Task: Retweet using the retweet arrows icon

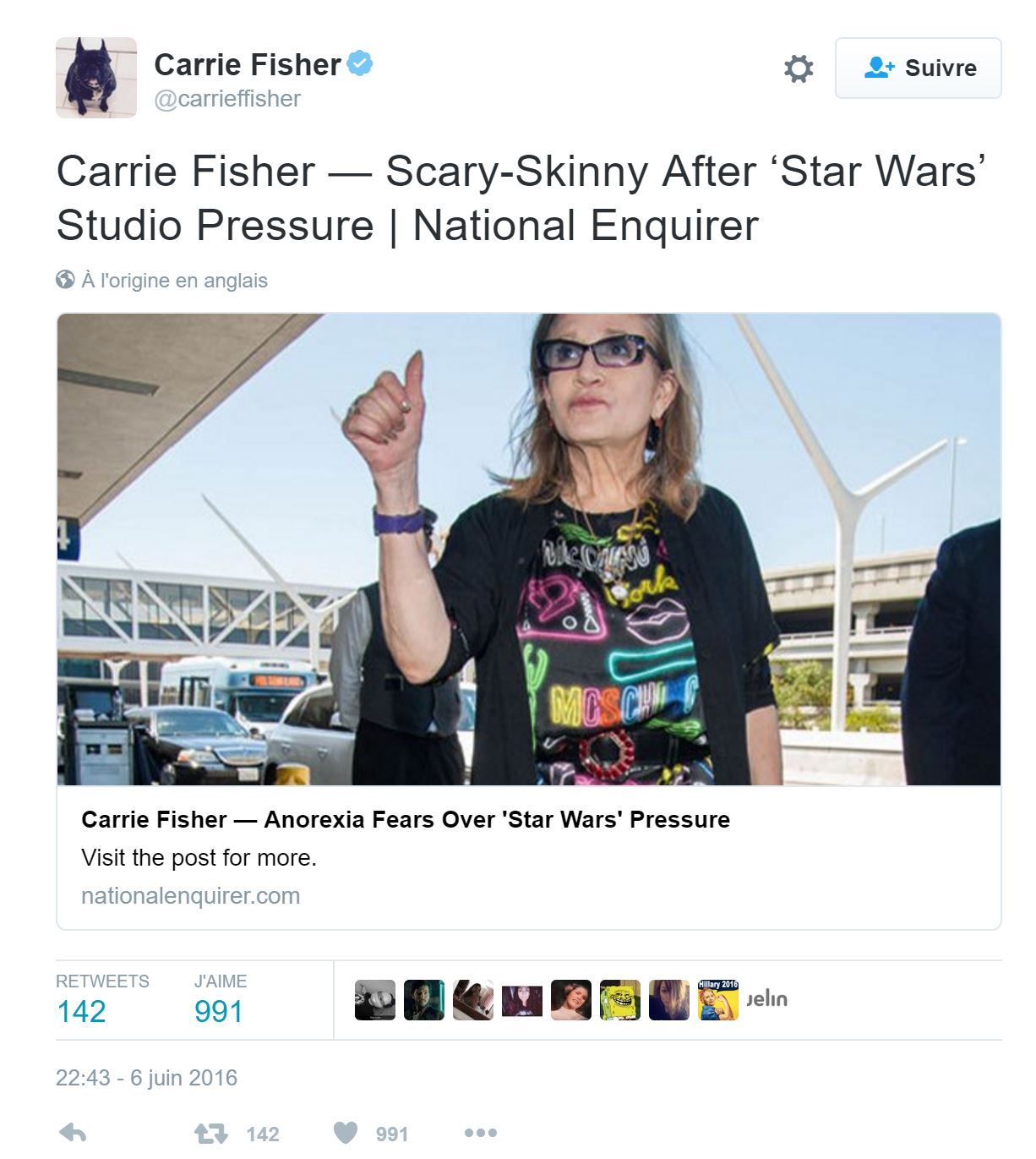Action: coord(211,1133)
